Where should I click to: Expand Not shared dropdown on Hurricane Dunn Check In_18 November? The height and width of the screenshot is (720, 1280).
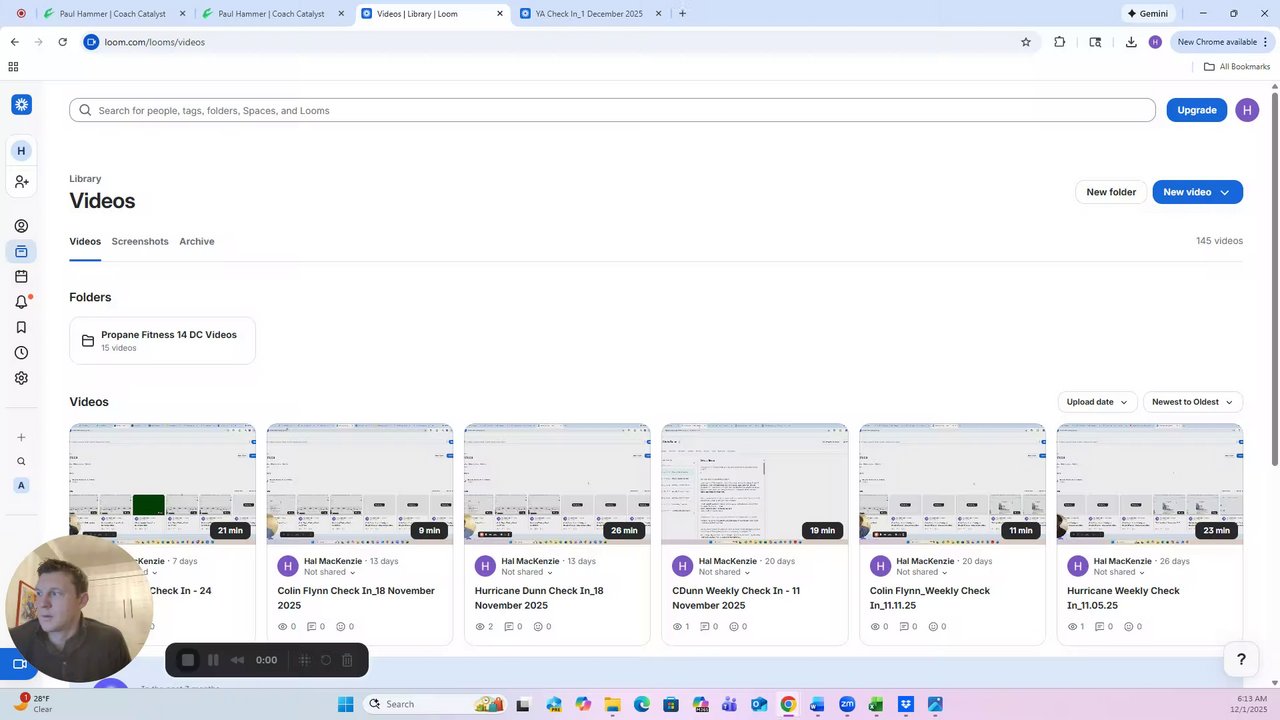[x=527, y=572]
